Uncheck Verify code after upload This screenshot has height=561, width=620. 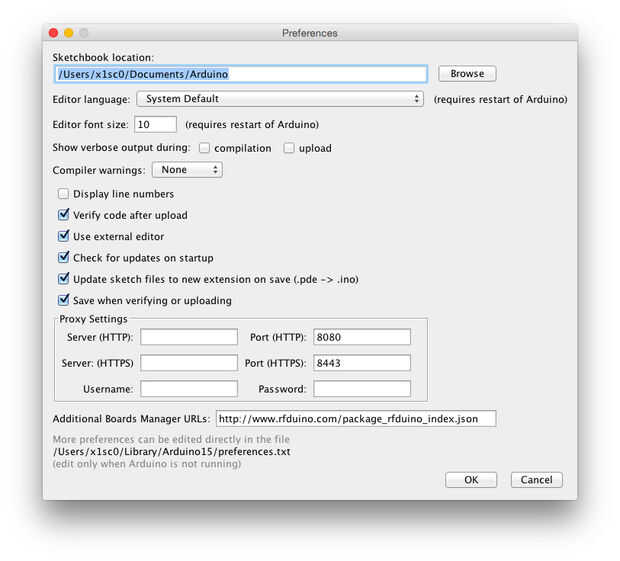(63, 215)
